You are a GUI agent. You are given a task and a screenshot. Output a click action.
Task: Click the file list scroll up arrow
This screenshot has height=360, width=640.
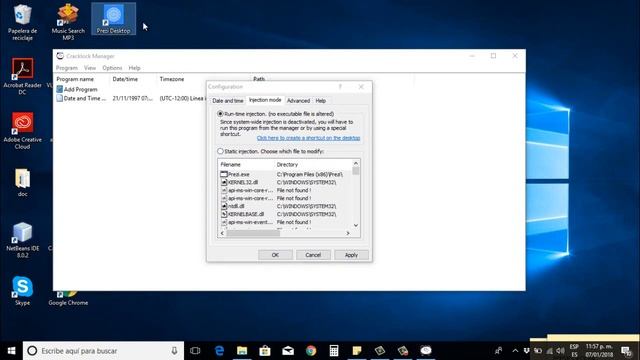356,163
